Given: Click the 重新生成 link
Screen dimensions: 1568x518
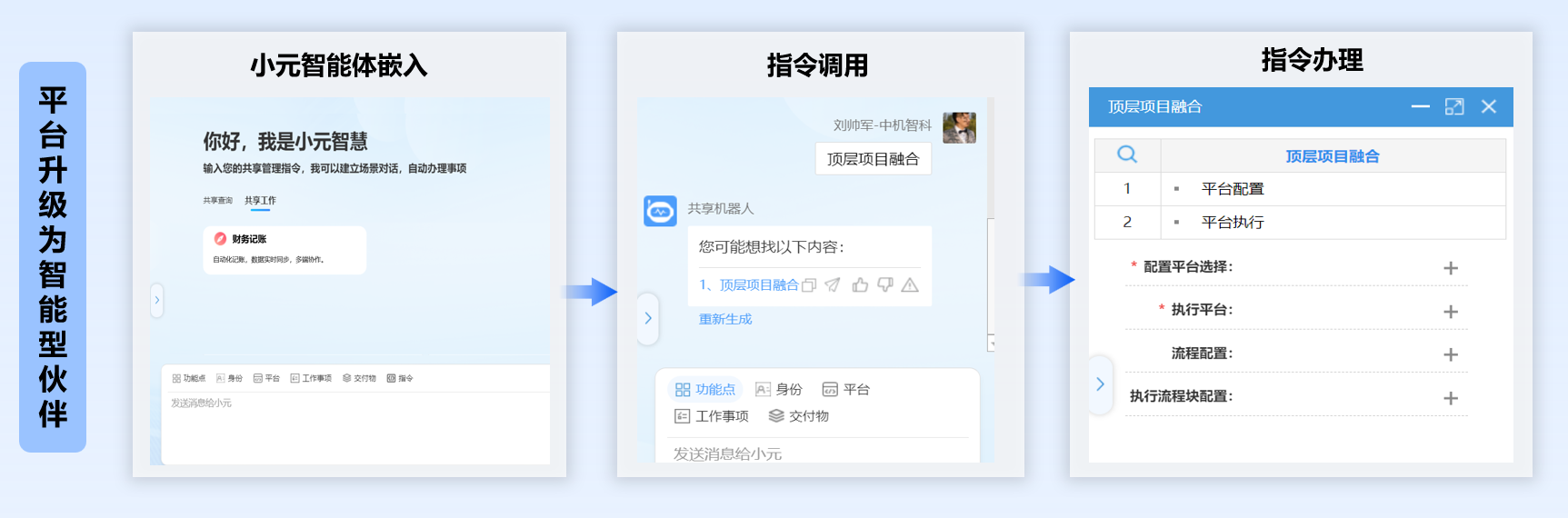Looking at the screenshot, I should tap(725, 319).
